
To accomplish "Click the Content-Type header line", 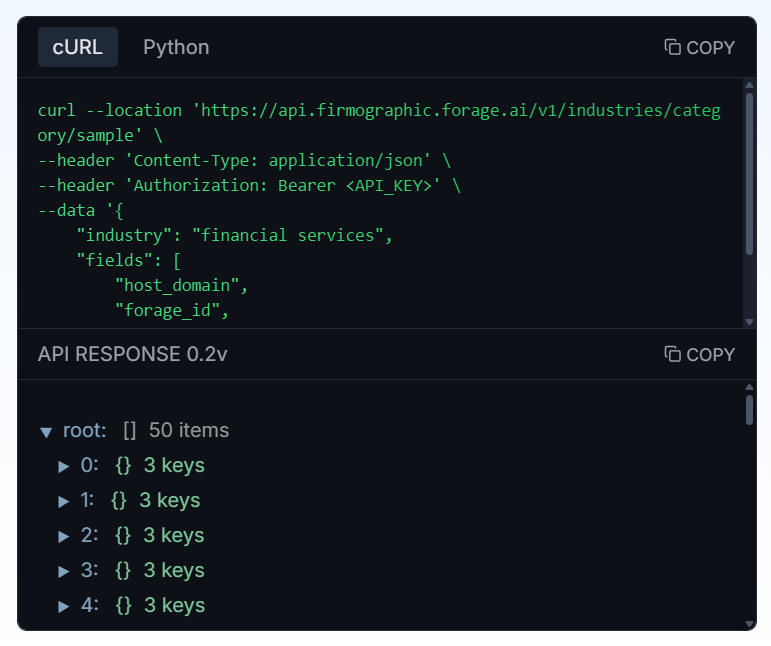I will [x=244, y=161].
